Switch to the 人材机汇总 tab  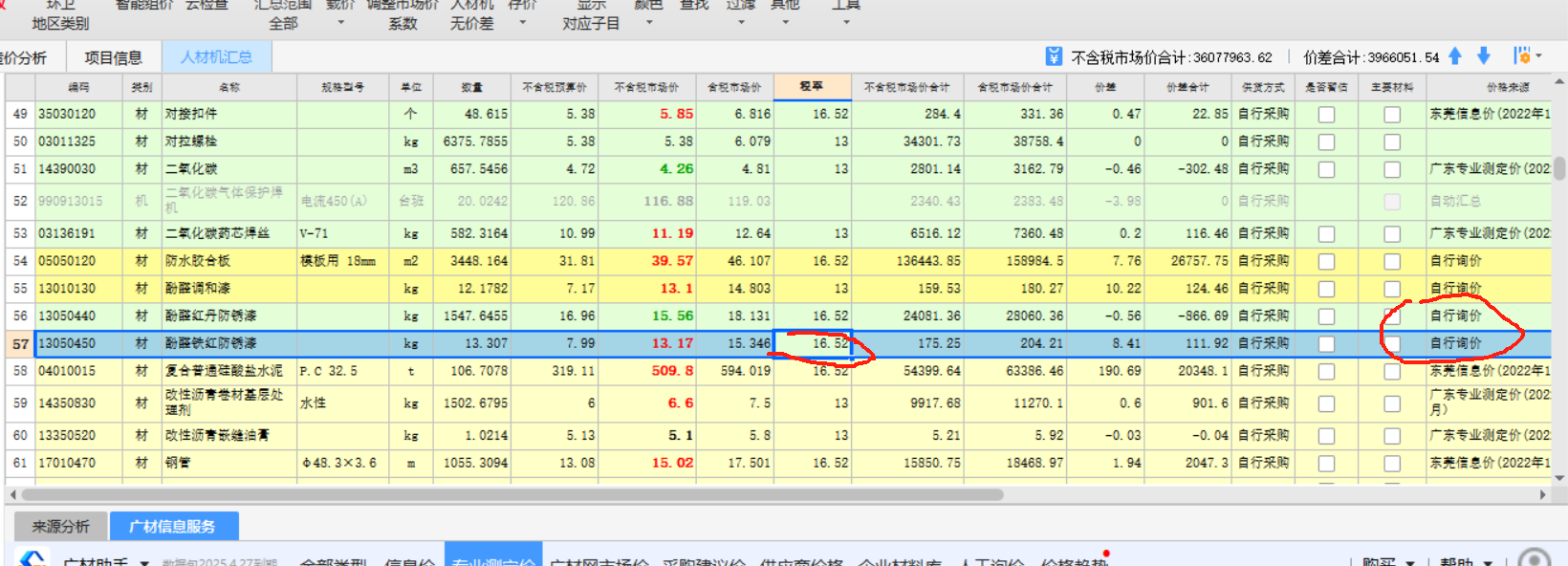(x=217, y=57)
